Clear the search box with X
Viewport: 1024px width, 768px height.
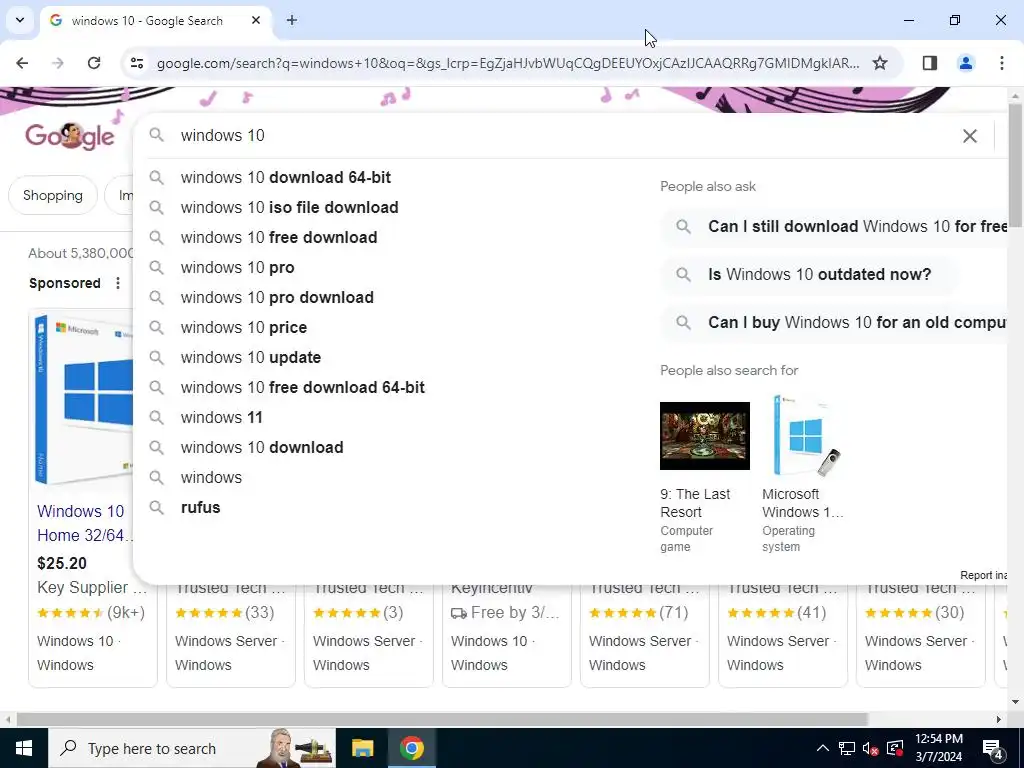970,135
